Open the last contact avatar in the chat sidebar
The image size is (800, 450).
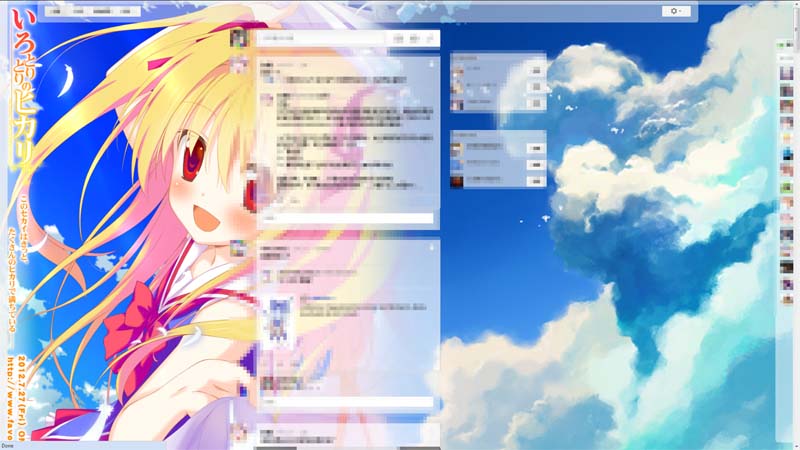(x=786, y=299)
